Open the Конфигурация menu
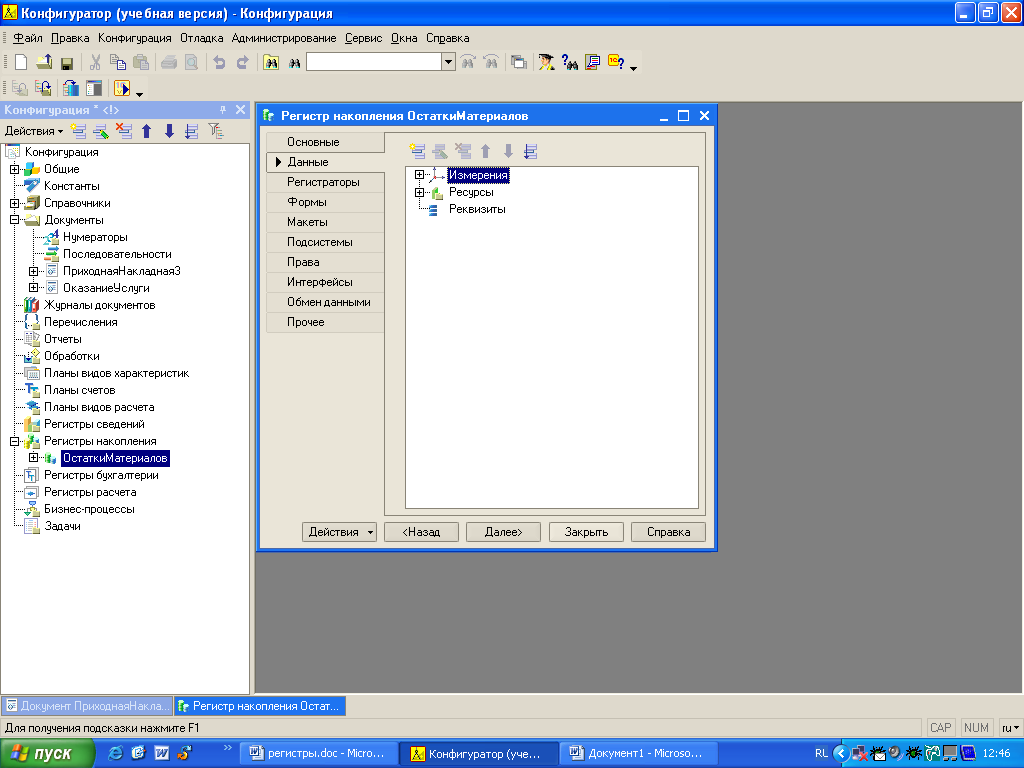This screenshot has height=768, width=1024. [x=135, y=38]
